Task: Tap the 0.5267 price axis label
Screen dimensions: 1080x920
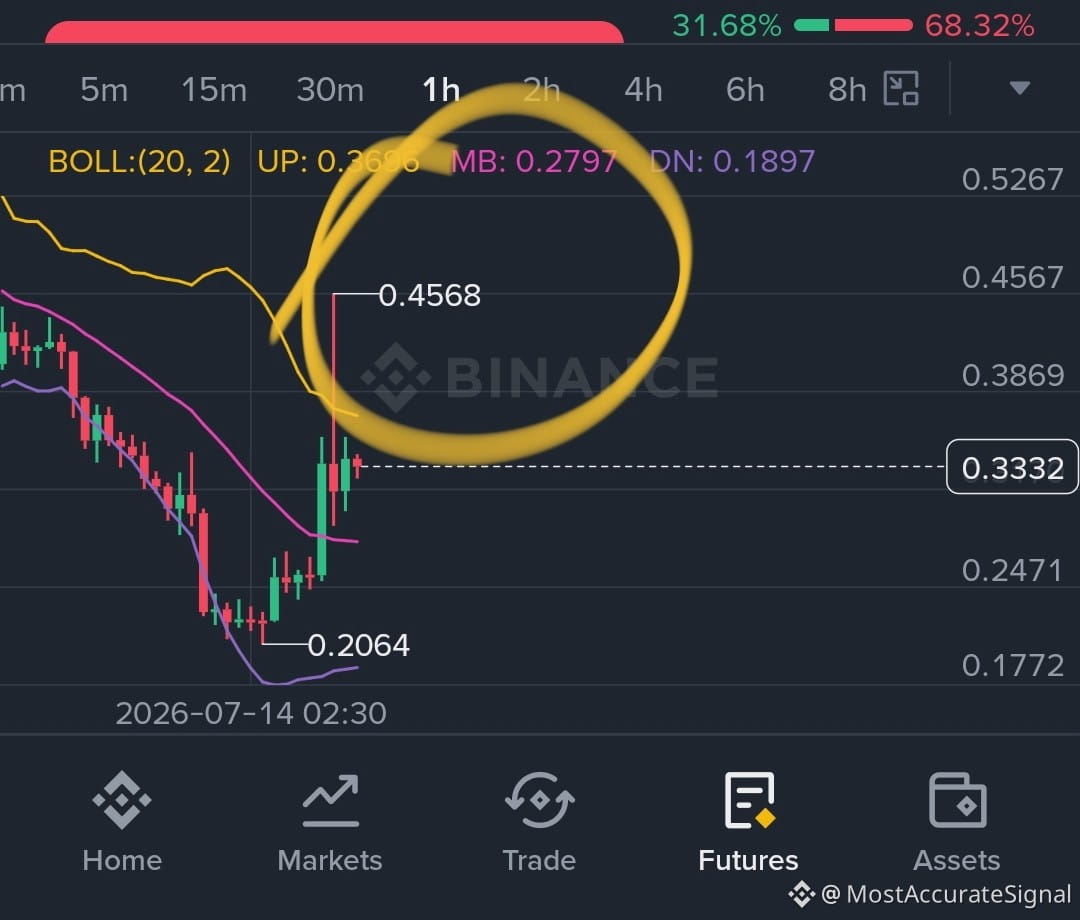Action: (x=1012, y=180)
